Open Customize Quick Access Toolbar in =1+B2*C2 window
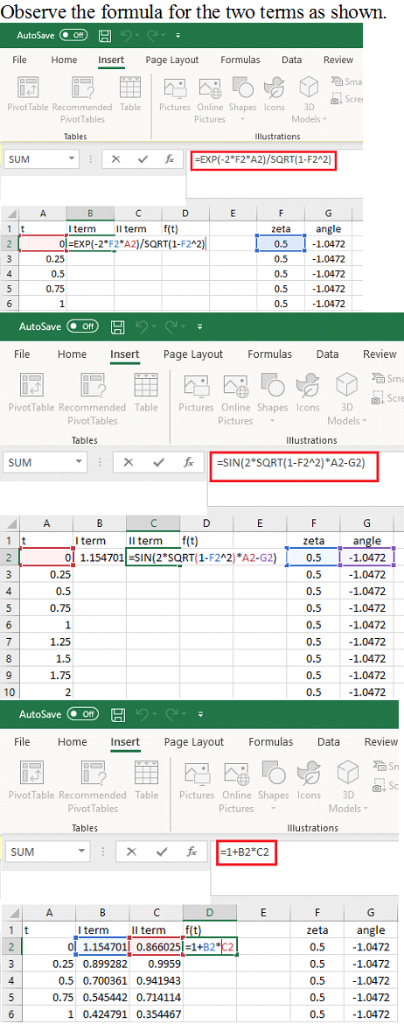Viewport: 404px width, 1024px height. (x=199, y=712)
